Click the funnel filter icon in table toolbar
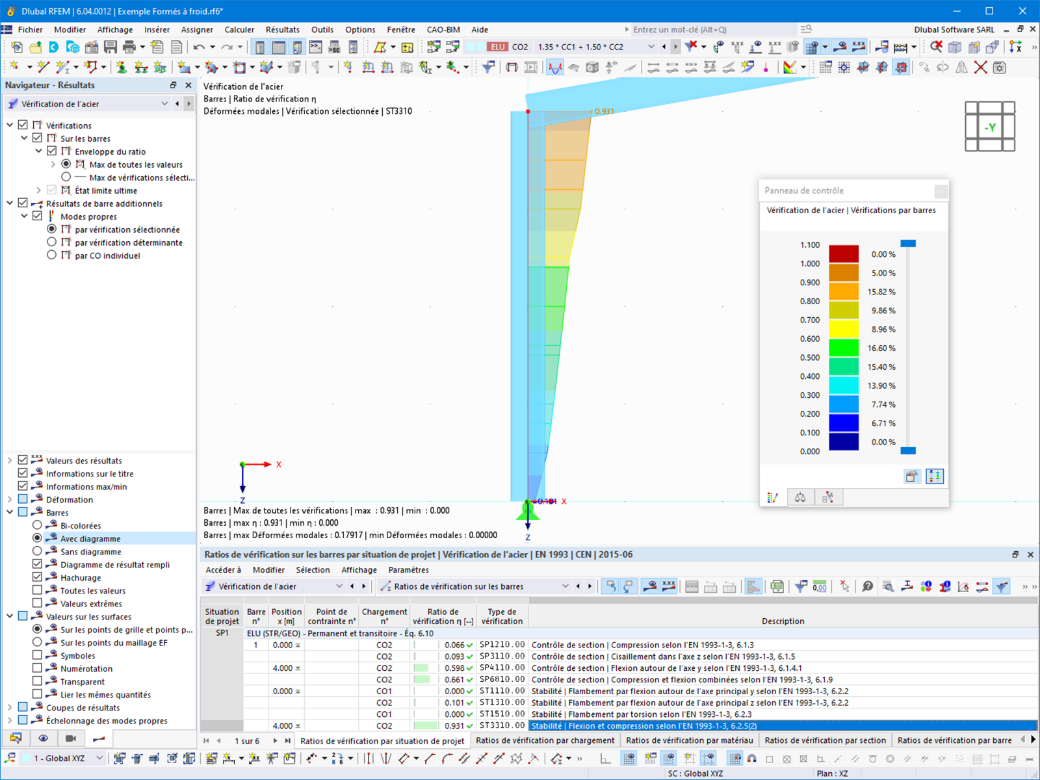Image resolution: width=1040 pixels, height=780 pixels. (801, 586)
